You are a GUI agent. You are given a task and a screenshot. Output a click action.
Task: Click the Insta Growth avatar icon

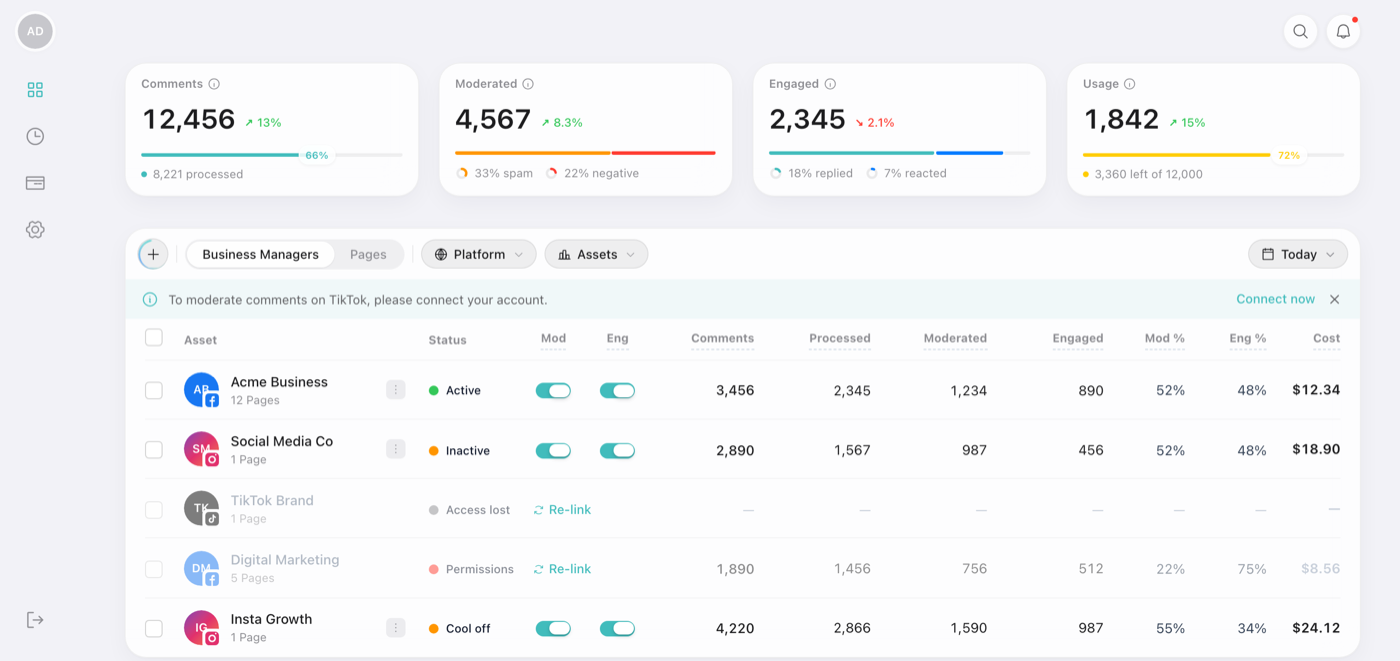click(x=201, y=628)
